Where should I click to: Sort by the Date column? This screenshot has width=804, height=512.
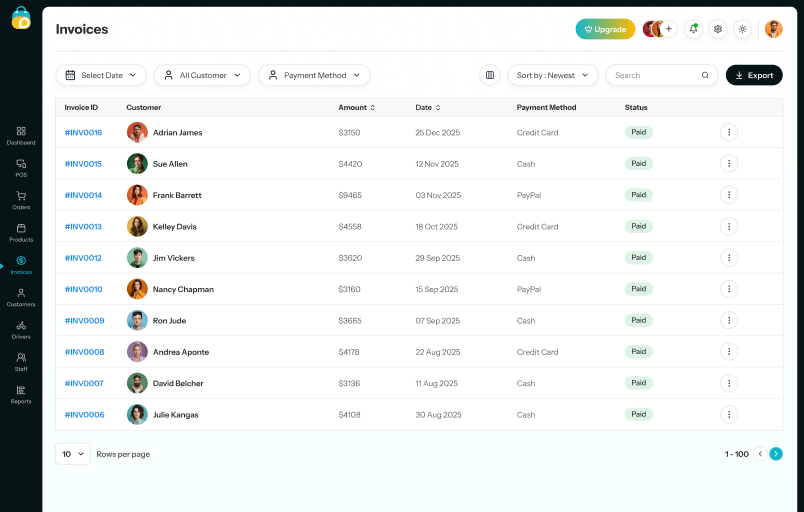pos(428,108)
